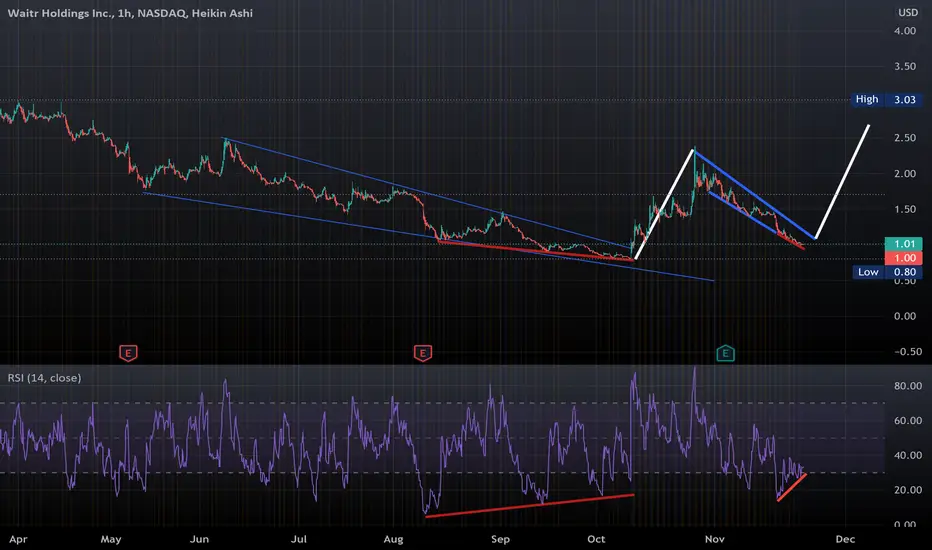The image size is (932, 550).
Task: Click the green 1.01 current price tag
Action: [903, 244]
